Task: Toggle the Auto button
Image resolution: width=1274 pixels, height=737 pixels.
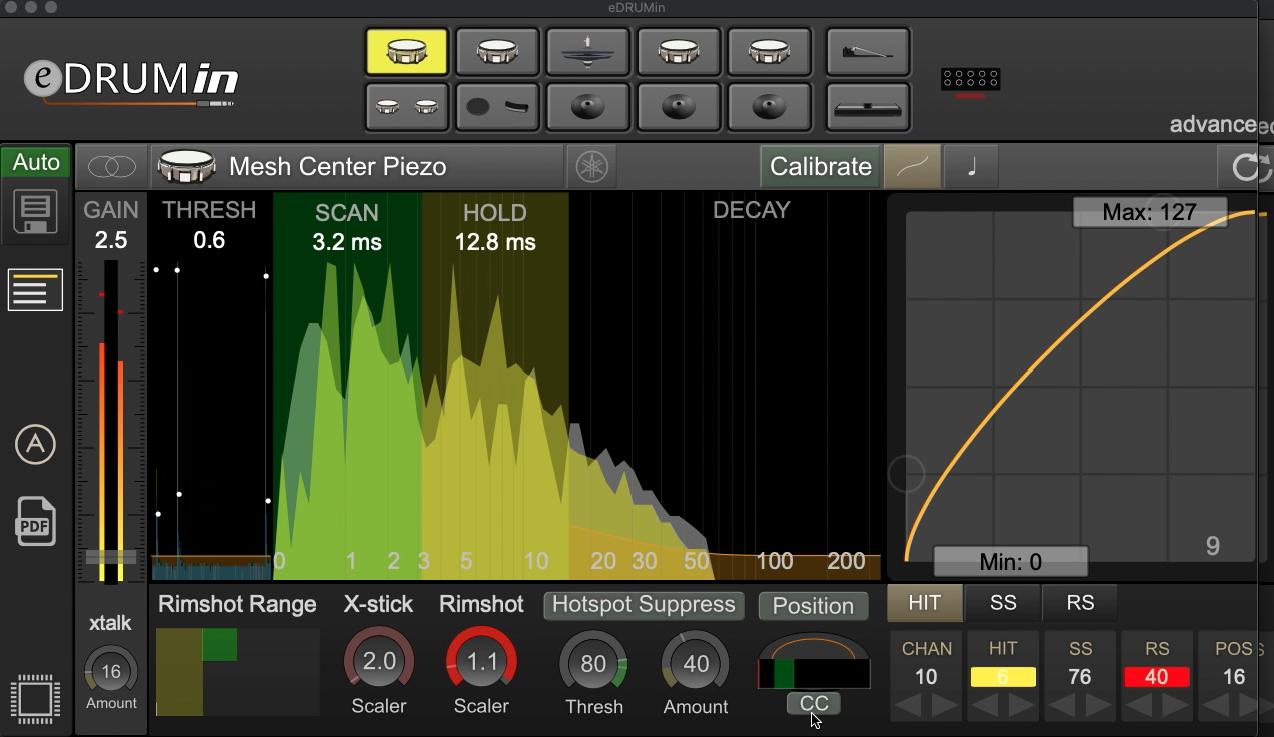Action: point(36,162)
